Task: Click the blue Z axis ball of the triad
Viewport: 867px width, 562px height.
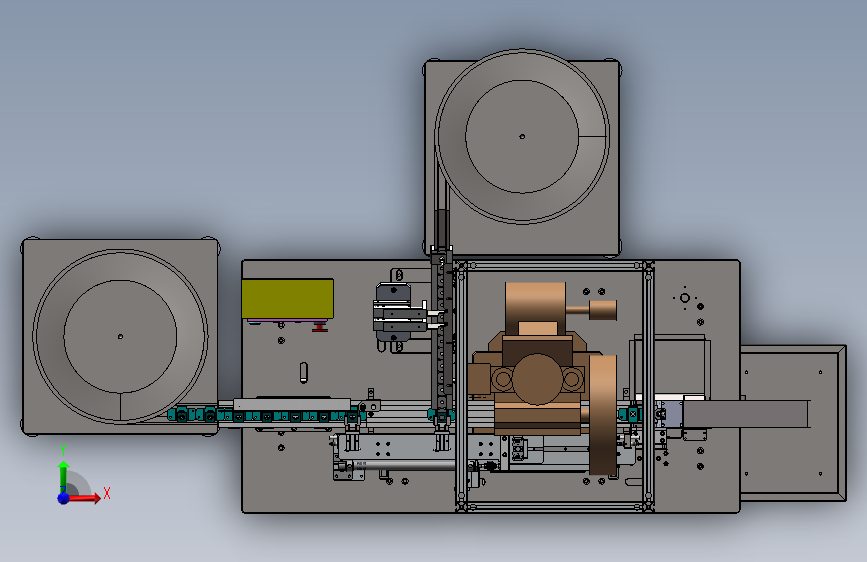Action: 64,498
